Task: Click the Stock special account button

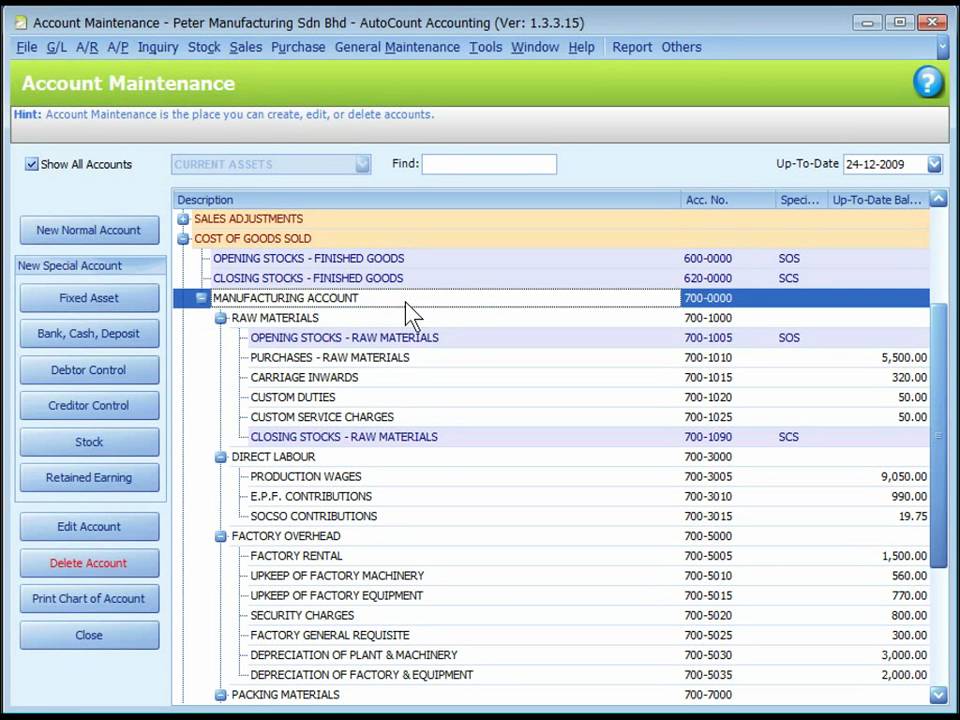Action: (89, 442)
